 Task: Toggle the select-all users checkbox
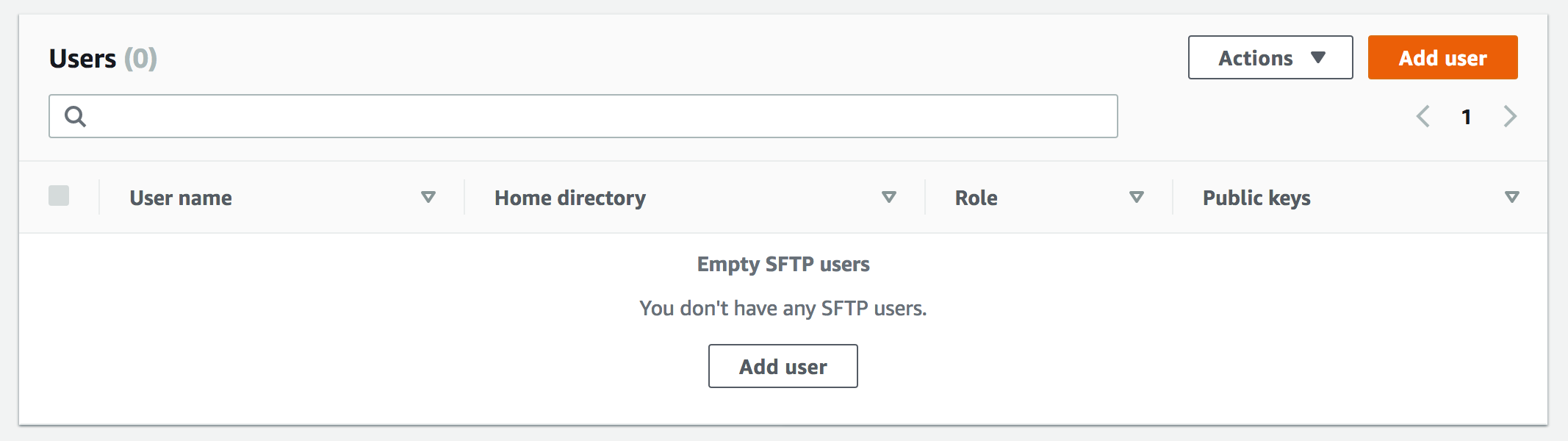click(x=59, y=196)
